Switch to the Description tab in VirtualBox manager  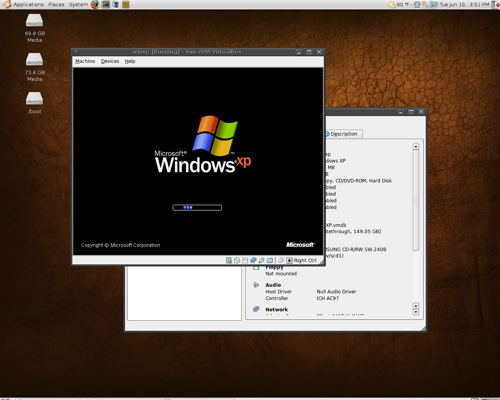click(x=343, y=134)
